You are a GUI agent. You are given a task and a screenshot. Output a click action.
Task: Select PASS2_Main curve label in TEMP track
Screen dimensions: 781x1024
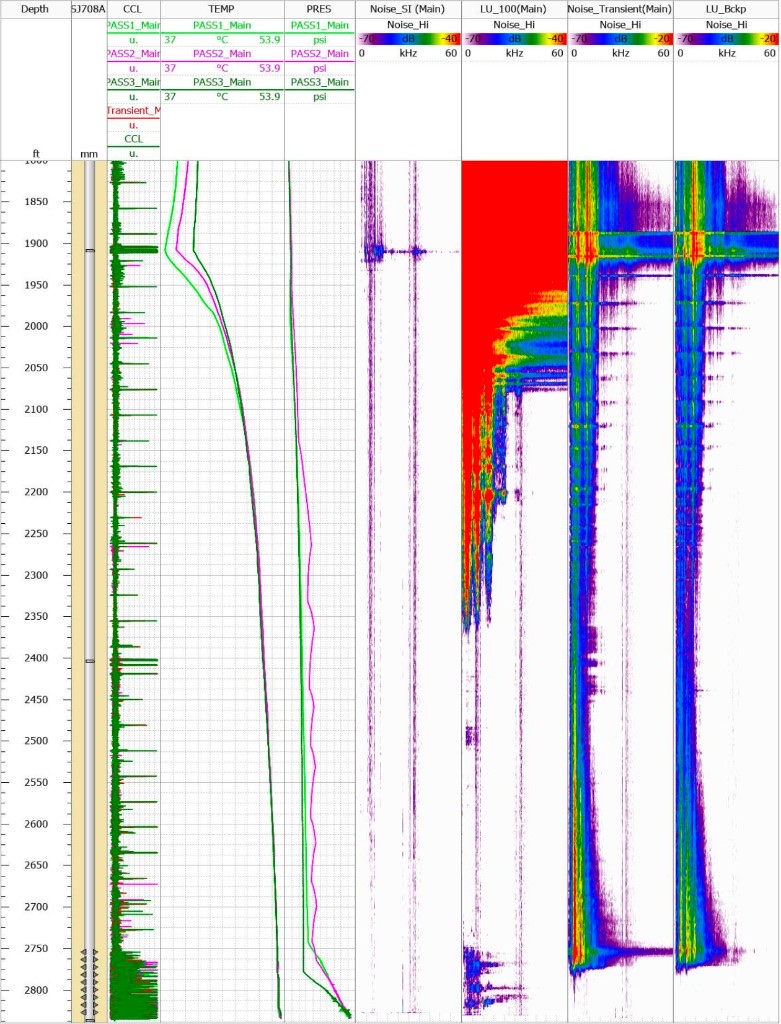tap(222, 54)
